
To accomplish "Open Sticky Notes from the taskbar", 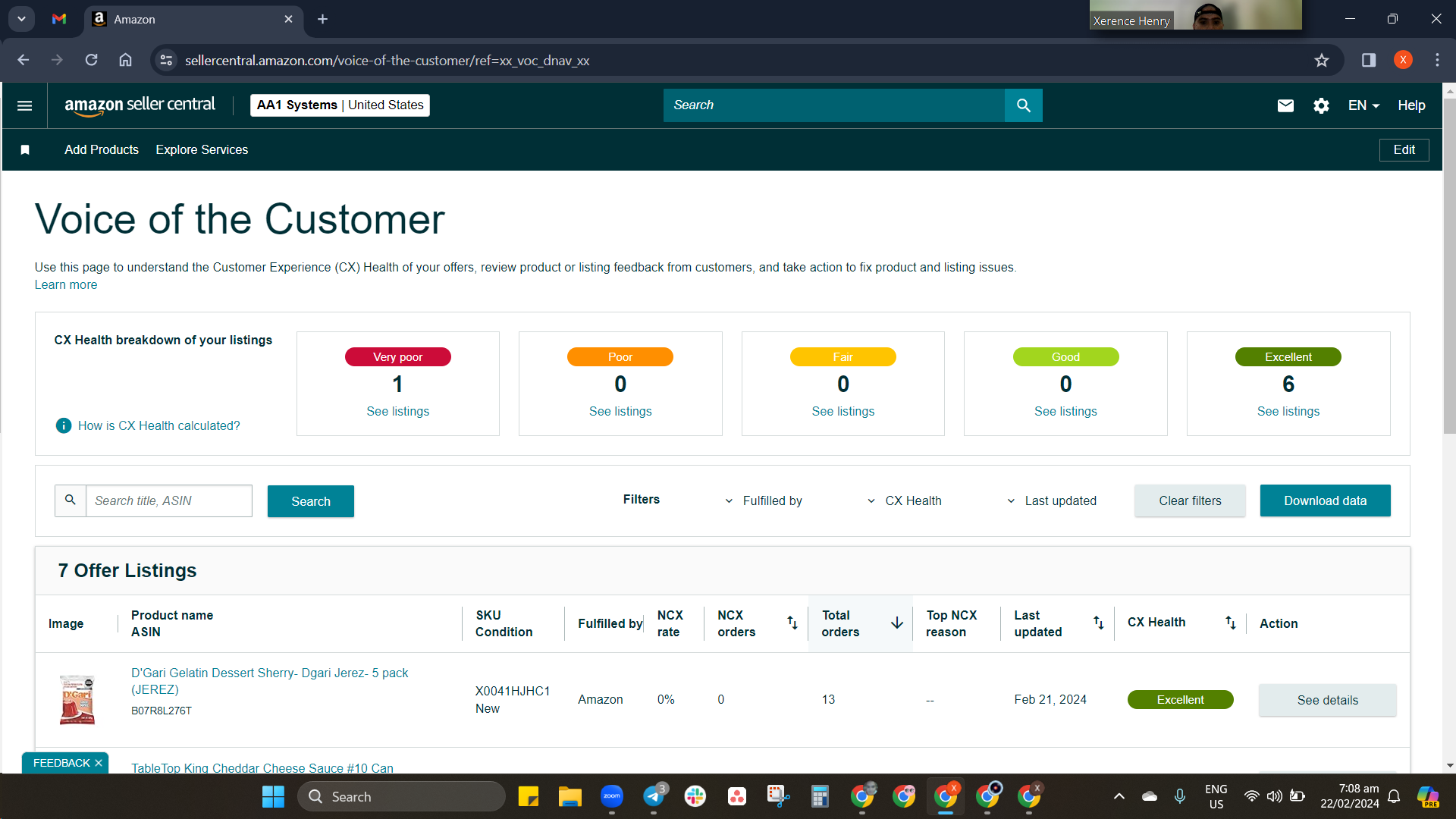I will pyautogui.click(x=528, y=796).
